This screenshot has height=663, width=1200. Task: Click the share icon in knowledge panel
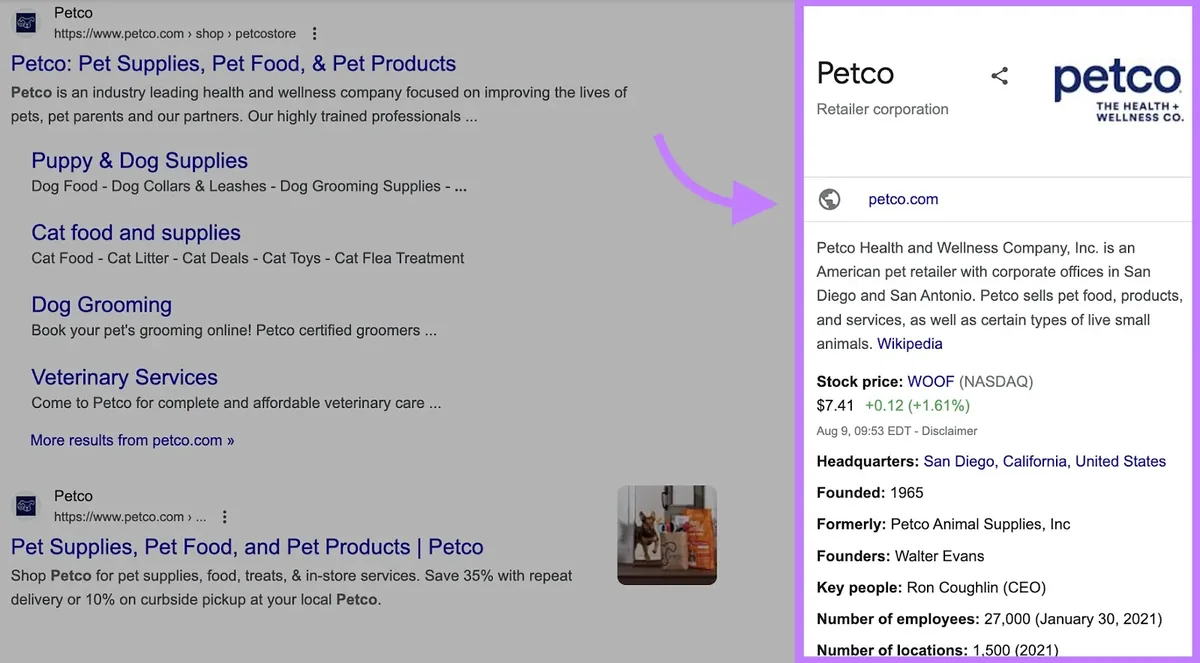click(999, 75)
